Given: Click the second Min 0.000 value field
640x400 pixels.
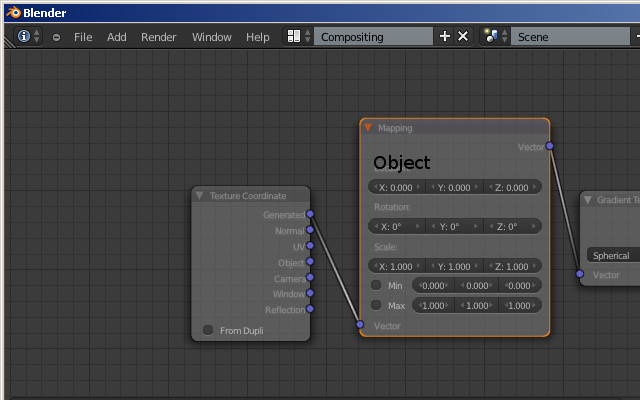Looking at the screenshot, I should coord(477,285).
